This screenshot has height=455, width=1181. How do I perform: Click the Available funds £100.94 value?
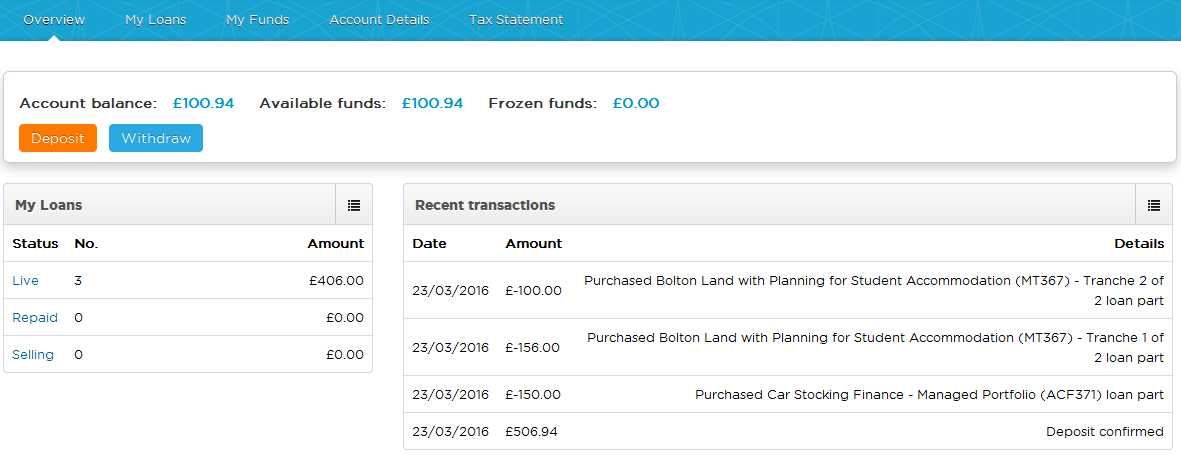click(x=432, y=103)
